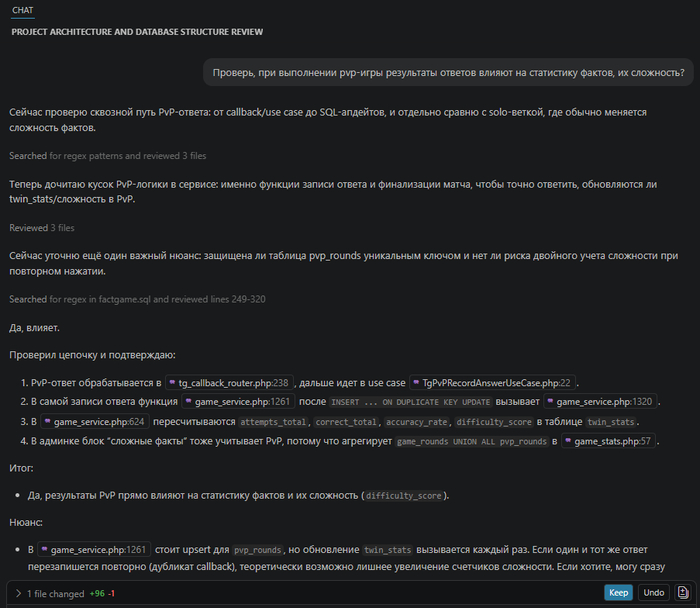Open game_service.php:624 link in item 3
Viewport: 700px width, 608px height.
(95, 422)
